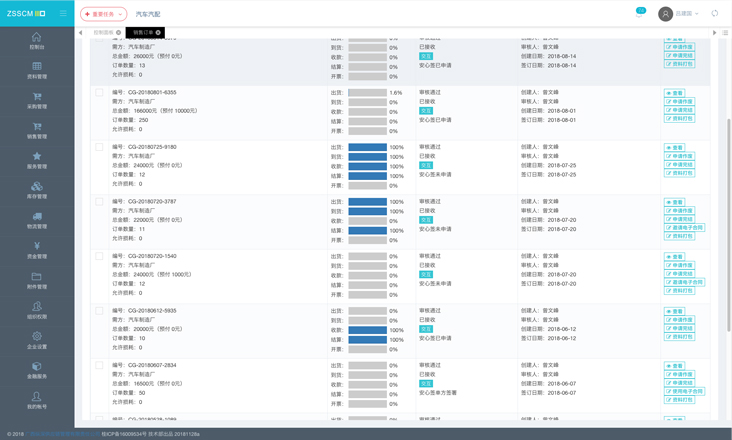Click 收款 progress bar of CG-20180612-5935
This screenshot has width=732, height=440.
click(367, 330)
